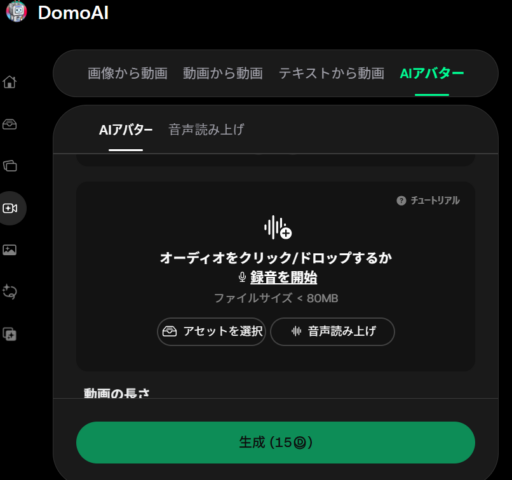Select the video creation camera sidebar icon
Image resolution: width=512 pixels, height=480 pixels.
coord(10,208)
